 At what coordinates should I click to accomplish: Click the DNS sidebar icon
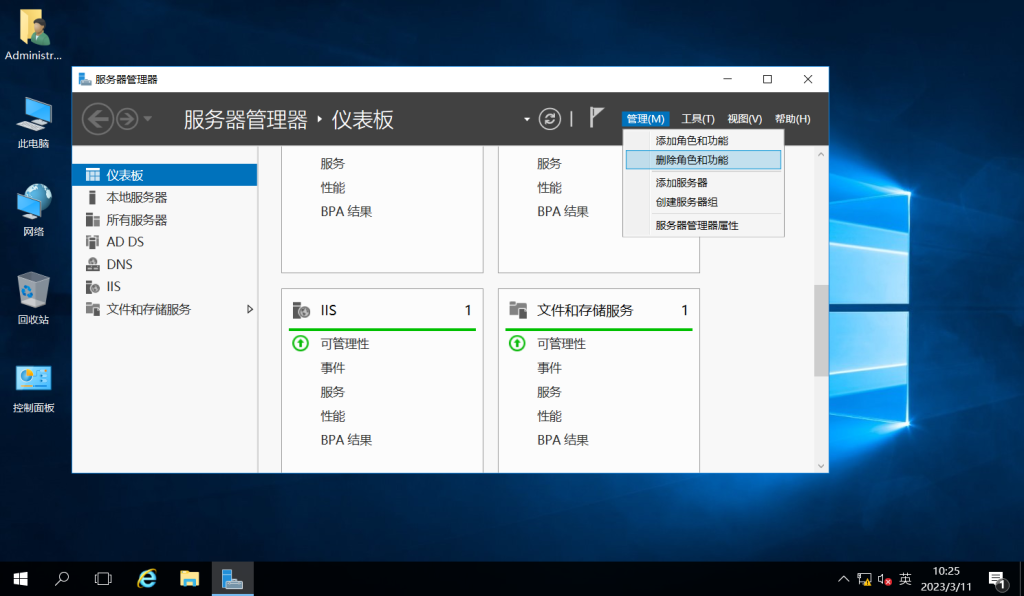tap(93, 264)
